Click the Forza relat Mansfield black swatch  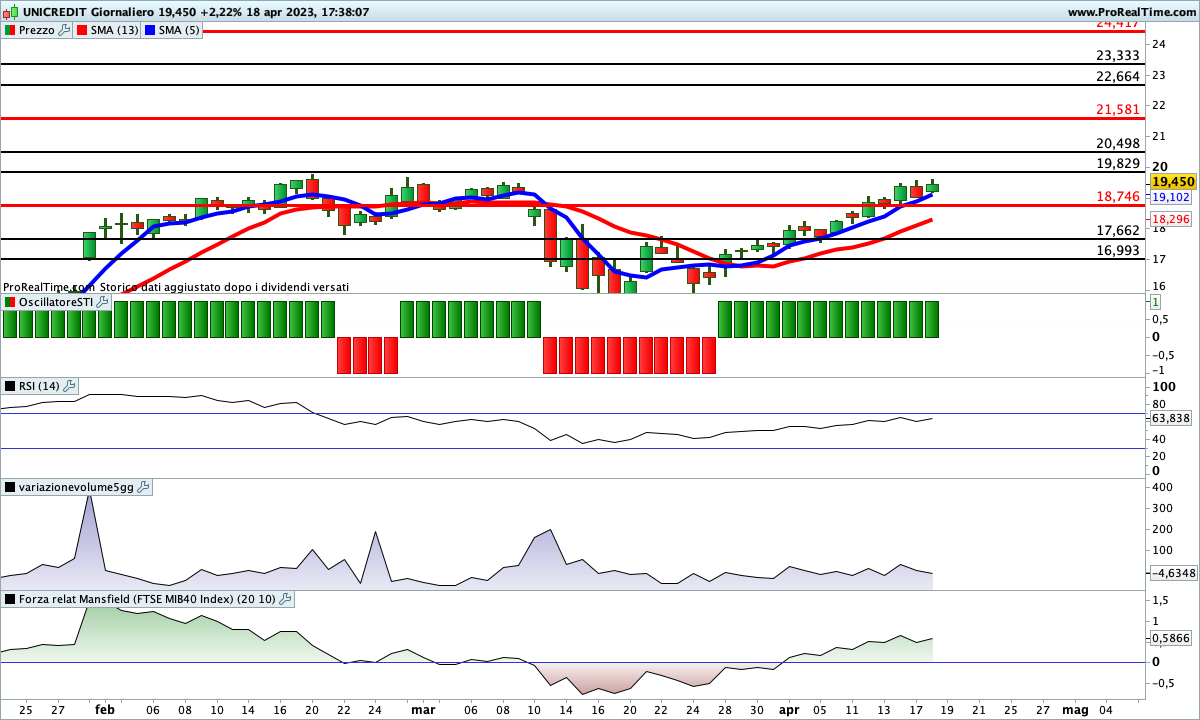point(10,599)
